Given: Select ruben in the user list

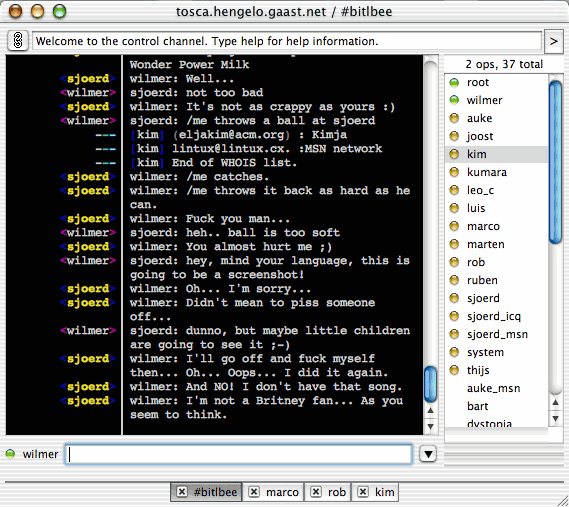Looking at the screenshot, I should [x=496, y=280].
